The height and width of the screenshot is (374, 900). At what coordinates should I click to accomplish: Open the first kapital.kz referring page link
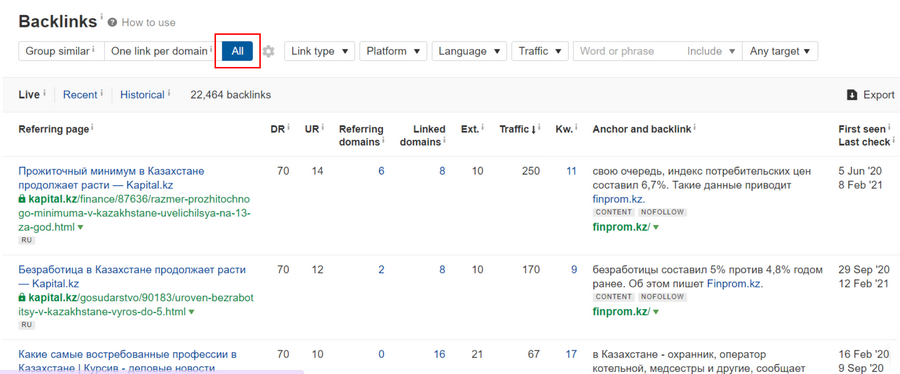tap(111, 178)
